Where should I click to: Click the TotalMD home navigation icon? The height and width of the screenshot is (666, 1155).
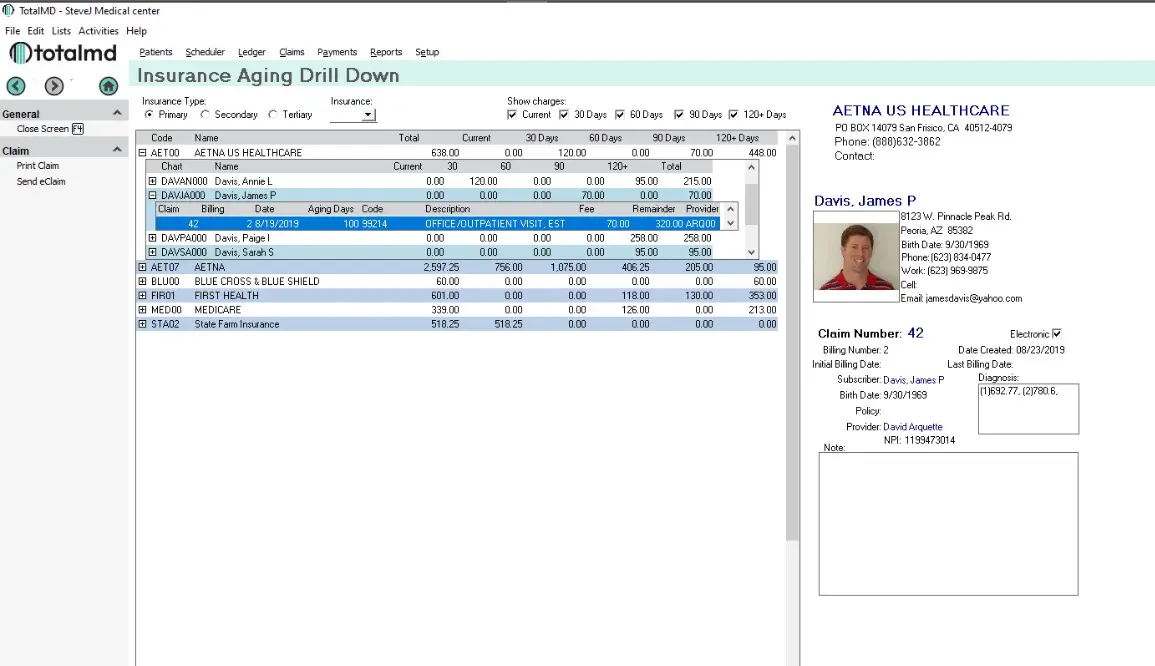click(108, 86)
